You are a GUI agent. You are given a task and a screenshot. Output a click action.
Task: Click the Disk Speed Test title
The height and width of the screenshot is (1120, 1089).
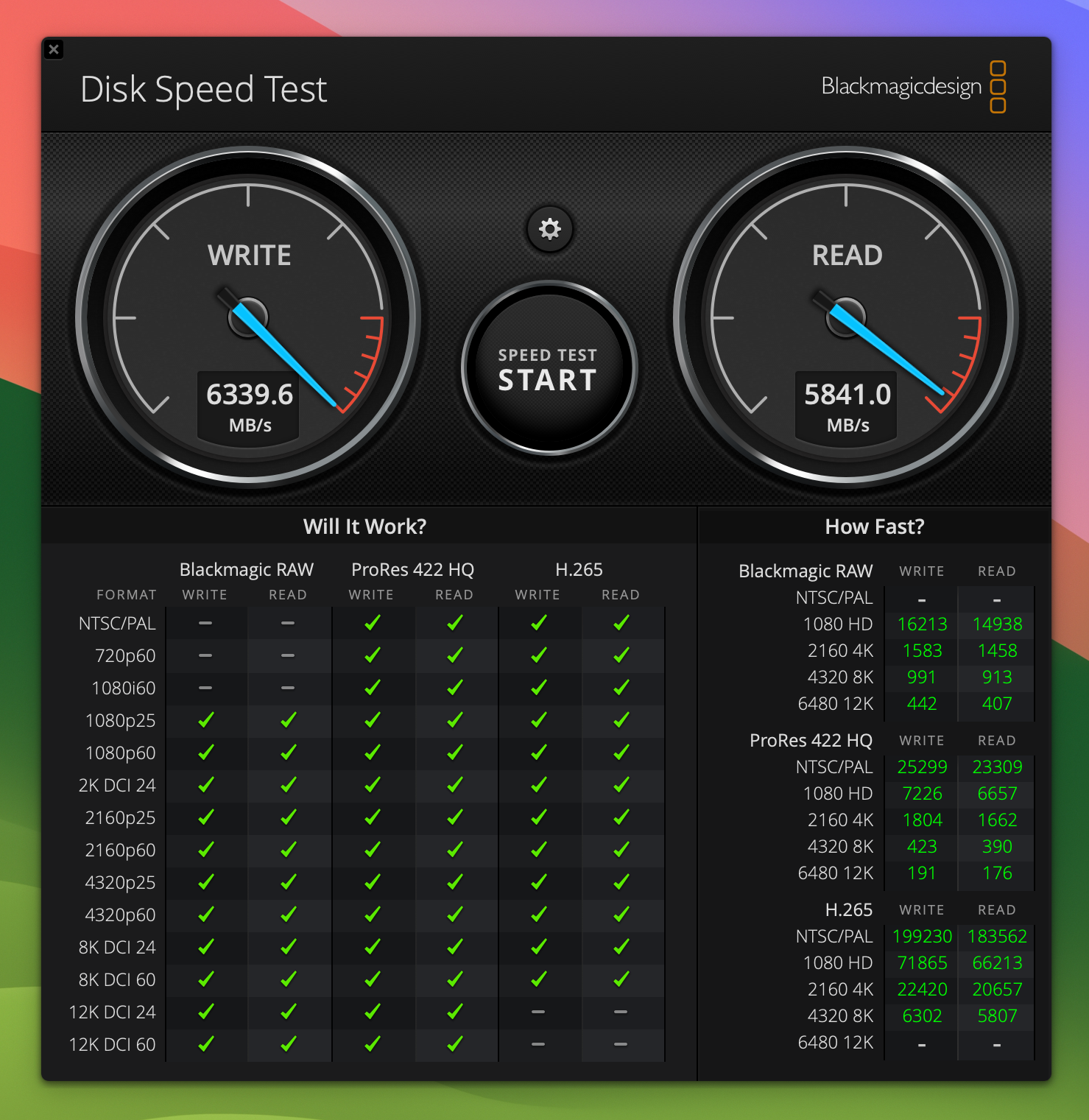pyautogui.click(x=203, y=89)
